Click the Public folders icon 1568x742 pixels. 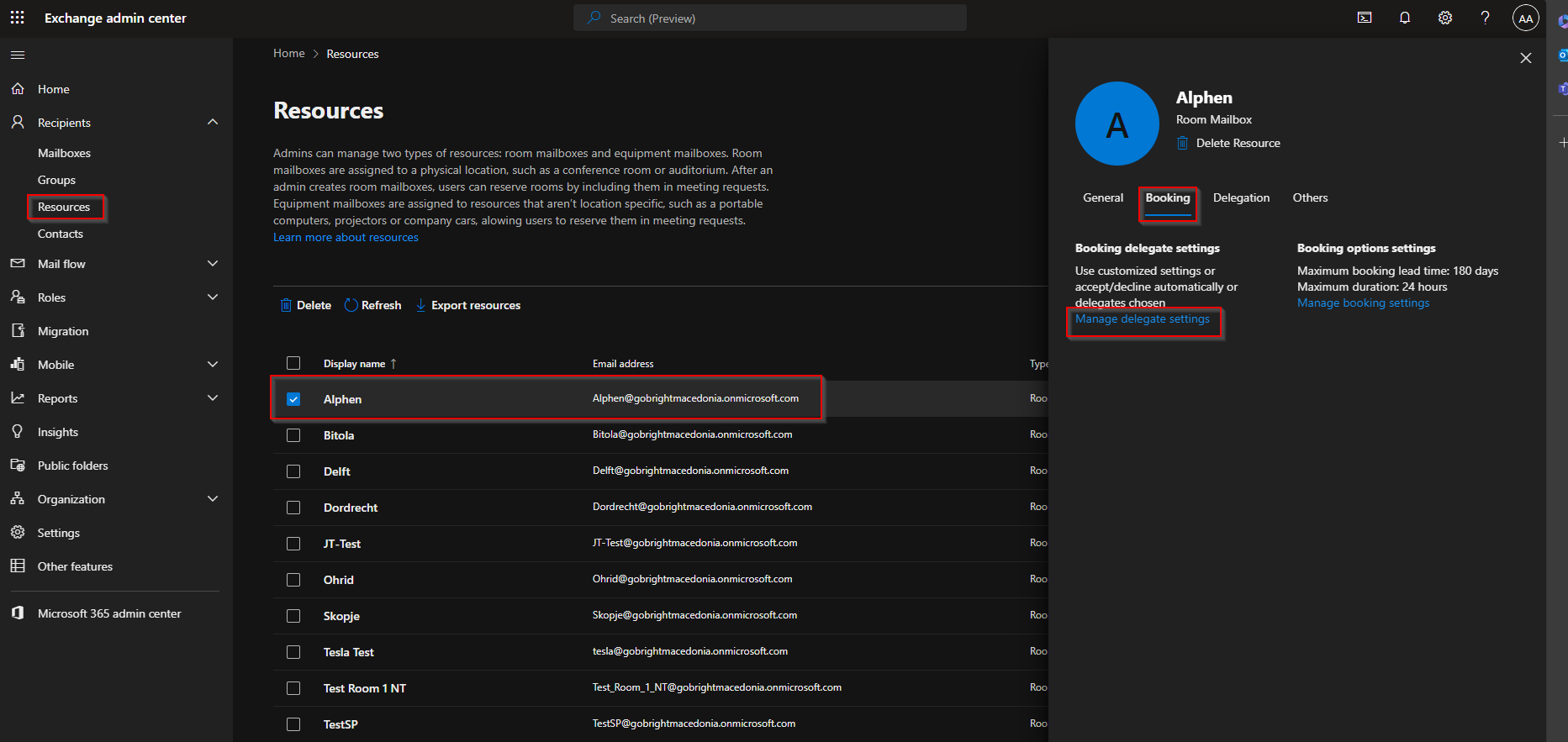(18, 465)
